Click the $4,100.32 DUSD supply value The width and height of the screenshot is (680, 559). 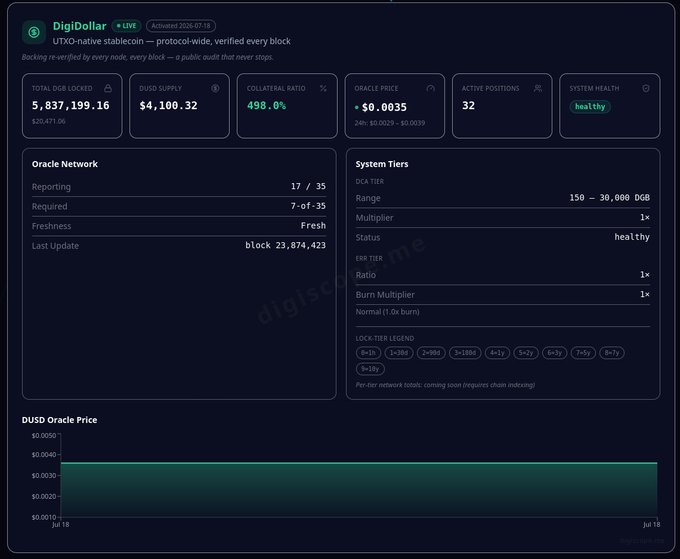[168, 105]
